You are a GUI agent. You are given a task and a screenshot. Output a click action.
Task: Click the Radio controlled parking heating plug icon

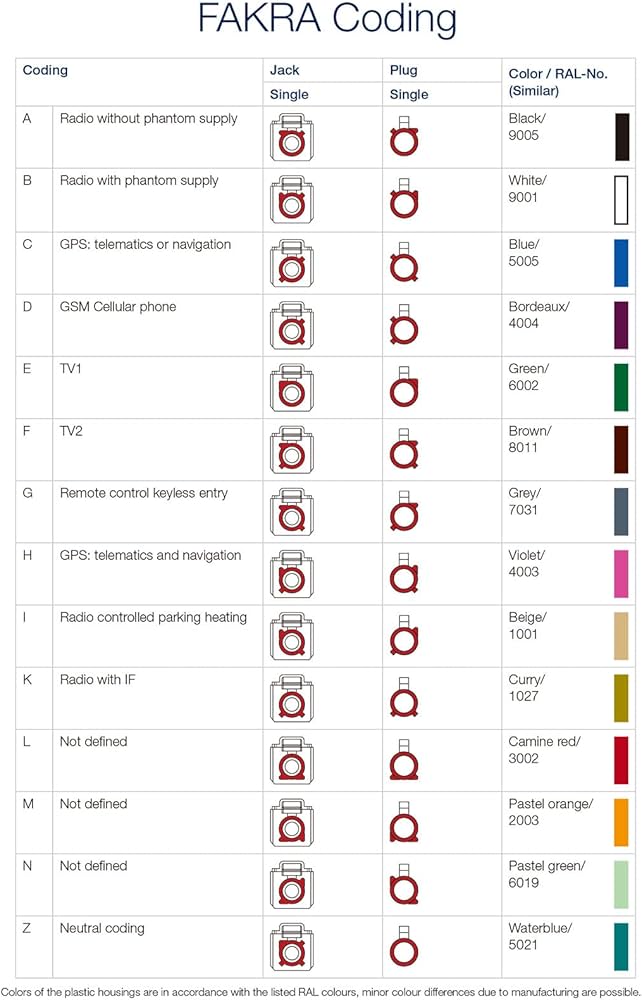404,637
